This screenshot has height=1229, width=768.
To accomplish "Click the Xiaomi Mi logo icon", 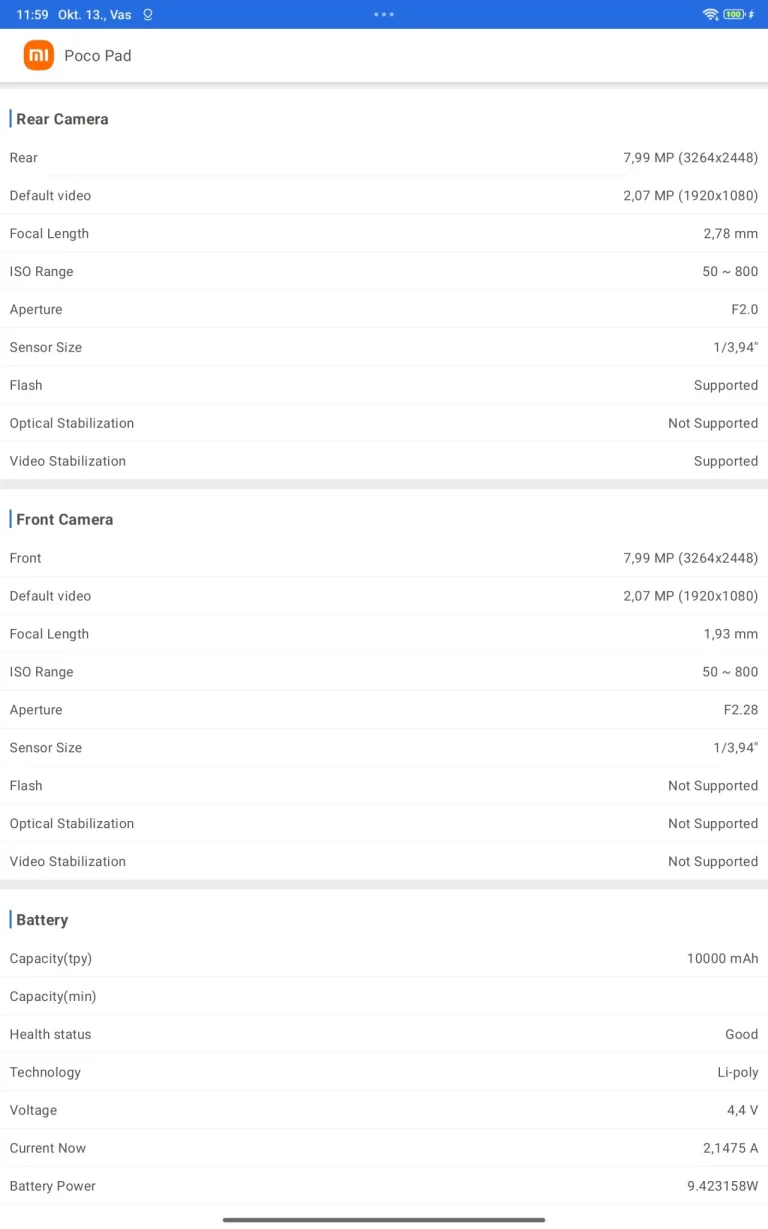I will [x=38, y=56].
